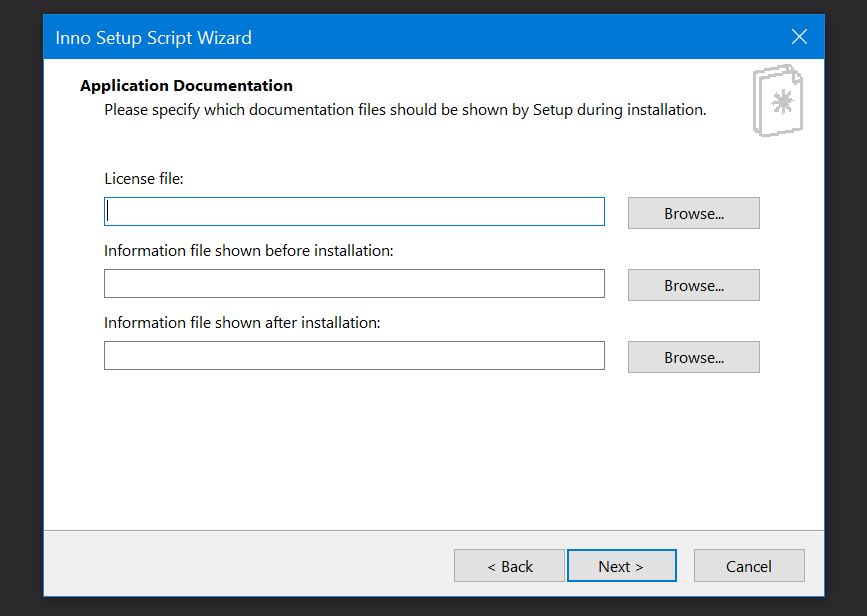Focus the License file text field
Image resolution: width=867 pixels, height=616 pixels.
click(354, 212)
